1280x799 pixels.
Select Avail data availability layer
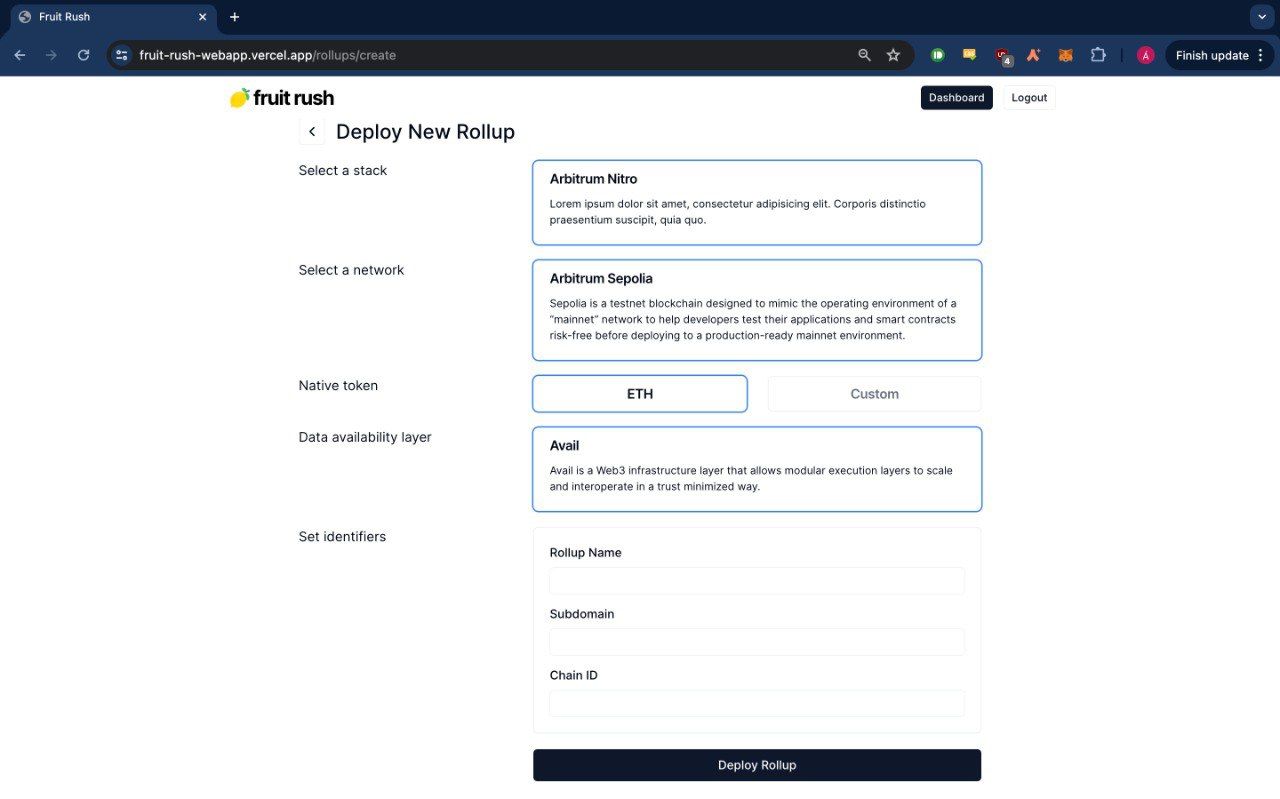point(757,469)
